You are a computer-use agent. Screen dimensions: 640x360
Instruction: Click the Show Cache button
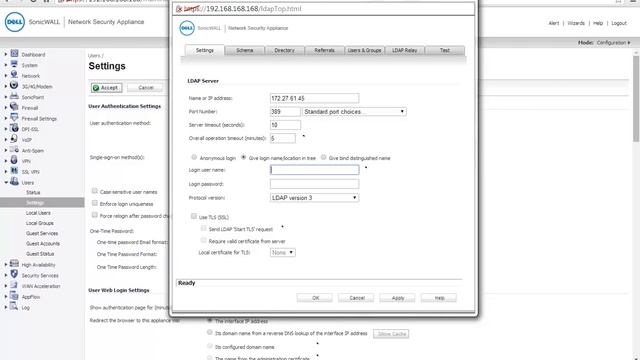coord(391,334)
